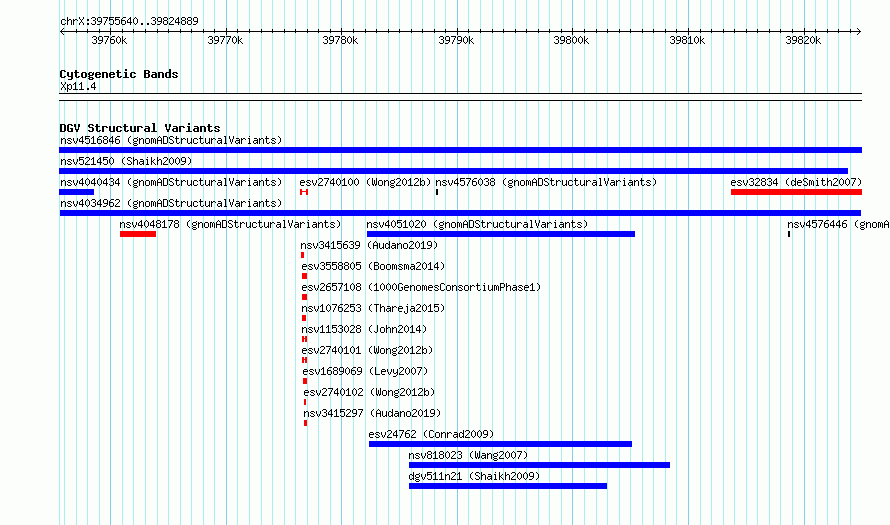The width and height of the screenshot is (890, 525).
Task: Click the black tick under nsv4576038
Action: 437,192
